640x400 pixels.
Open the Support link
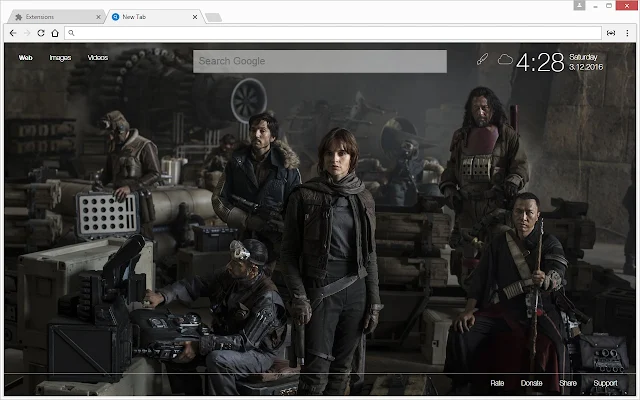click(605, 383)
